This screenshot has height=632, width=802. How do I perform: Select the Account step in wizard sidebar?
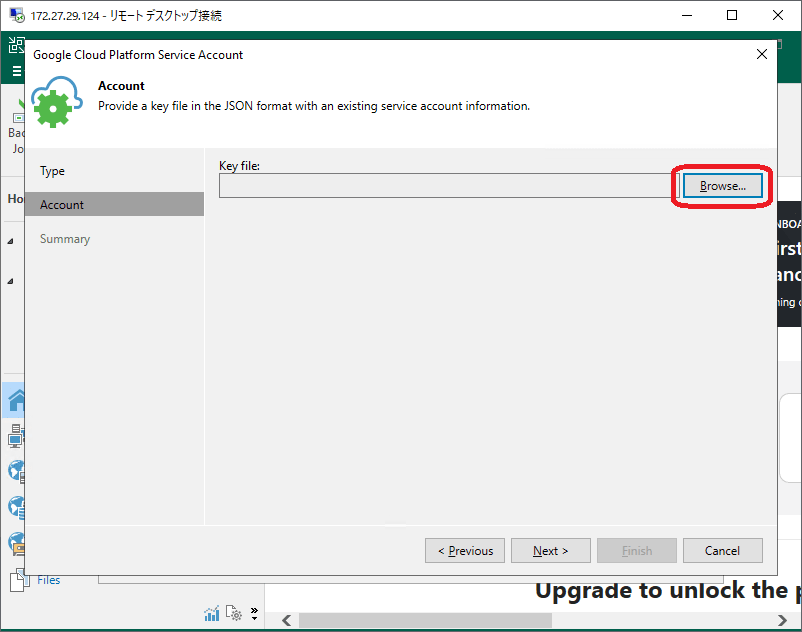[x=114, y=205]
